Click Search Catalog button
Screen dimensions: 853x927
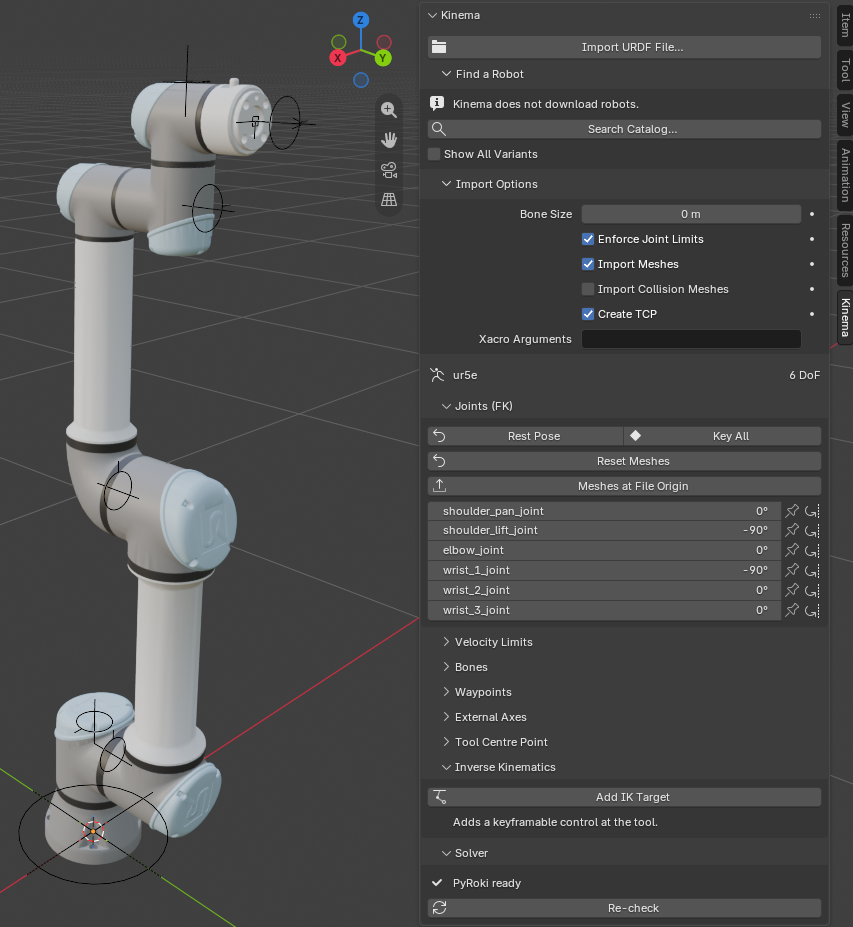624,129
